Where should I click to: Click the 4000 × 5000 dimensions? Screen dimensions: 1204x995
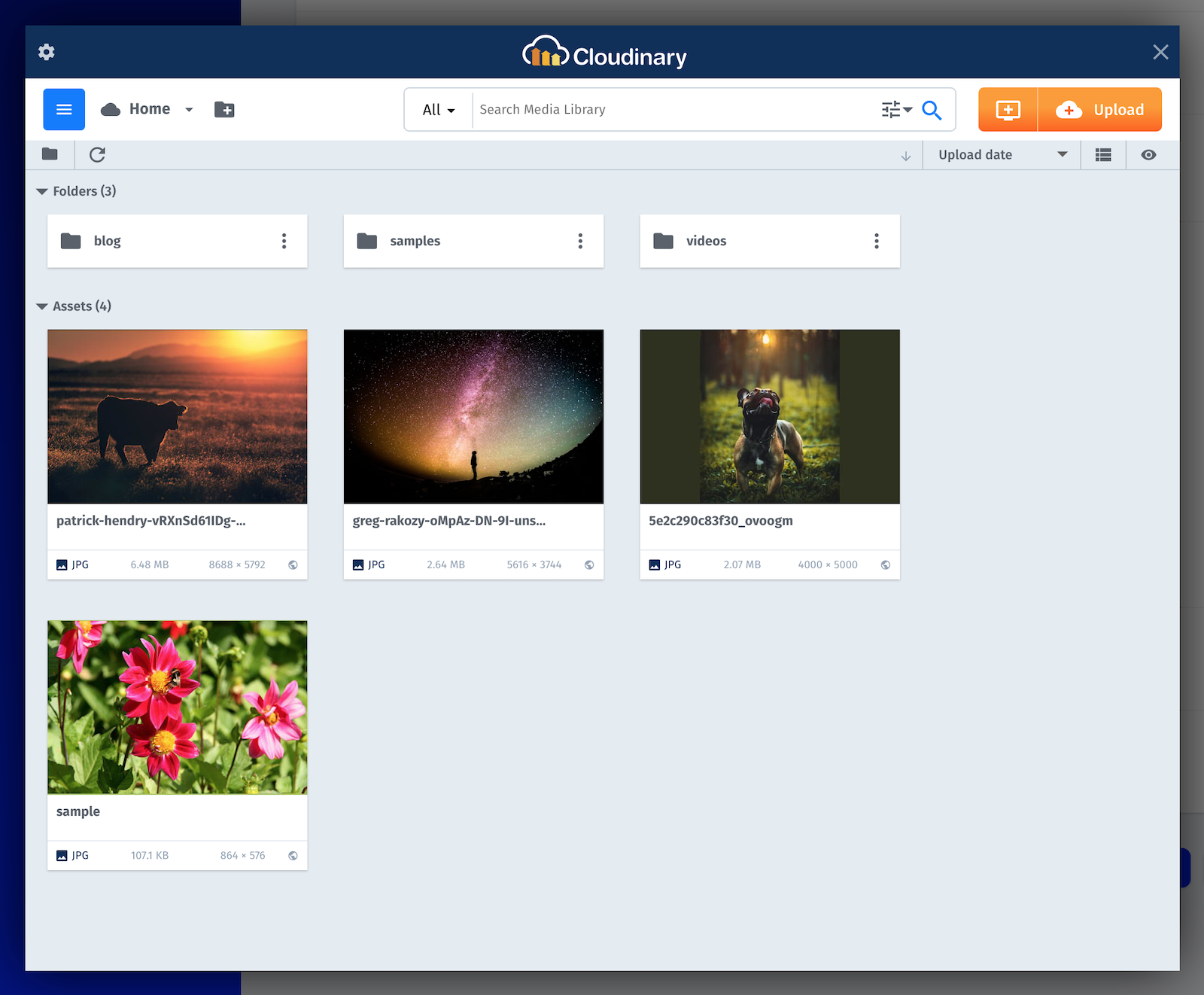(x=828, y=565)
